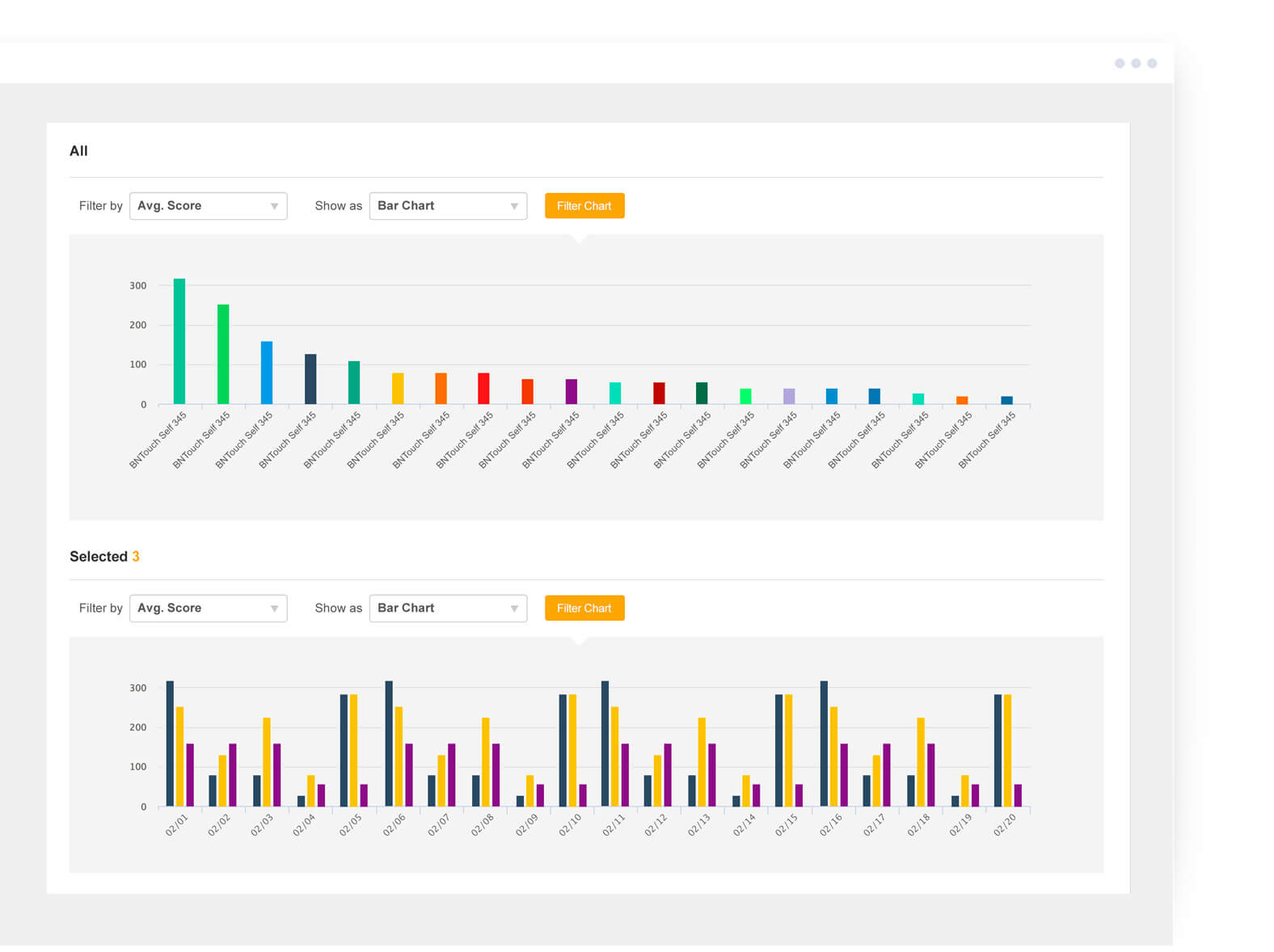Expand the Filter by dropdown in the Selected section

[x=208, y=609]
